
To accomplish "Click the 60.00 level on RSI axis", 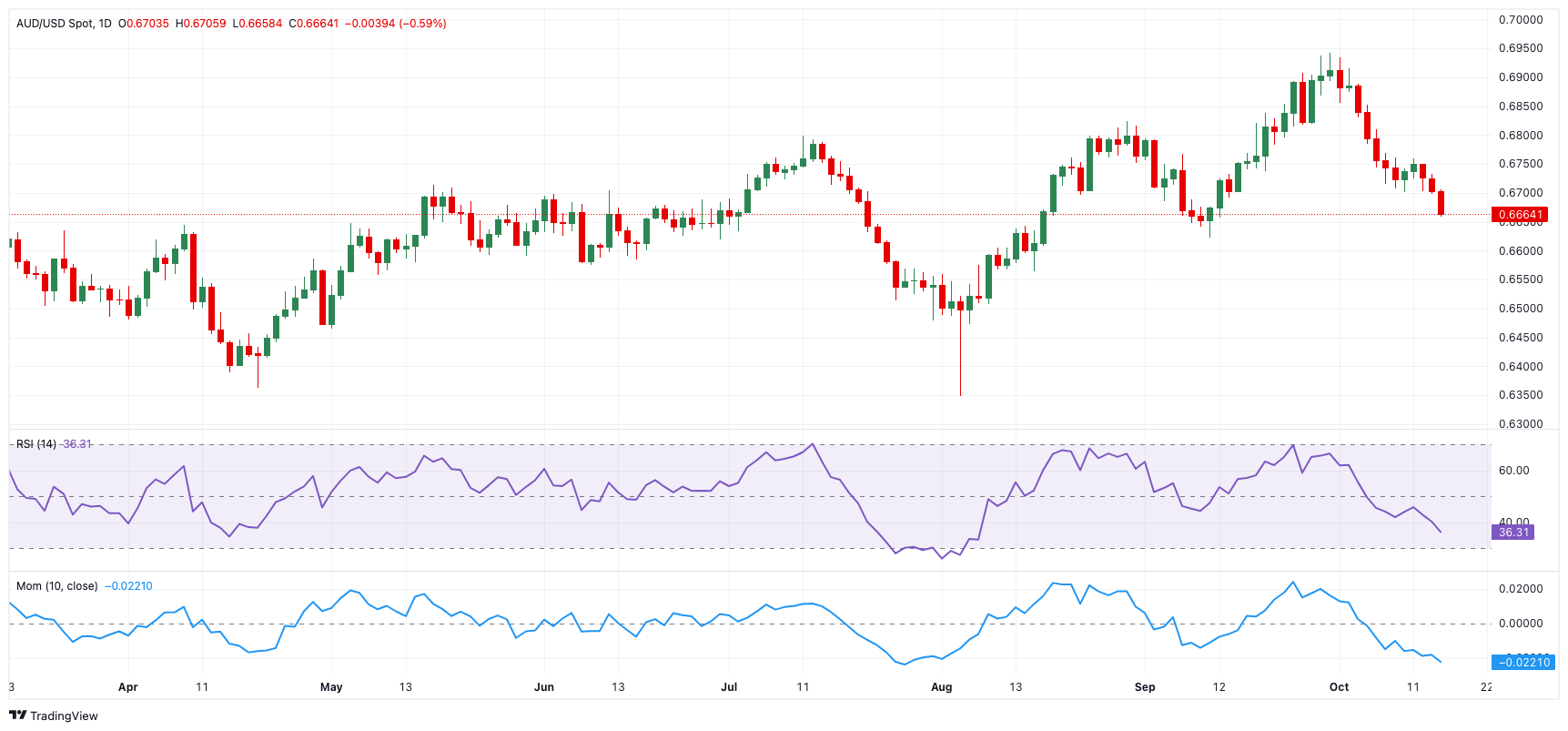I will [1513, 471].
